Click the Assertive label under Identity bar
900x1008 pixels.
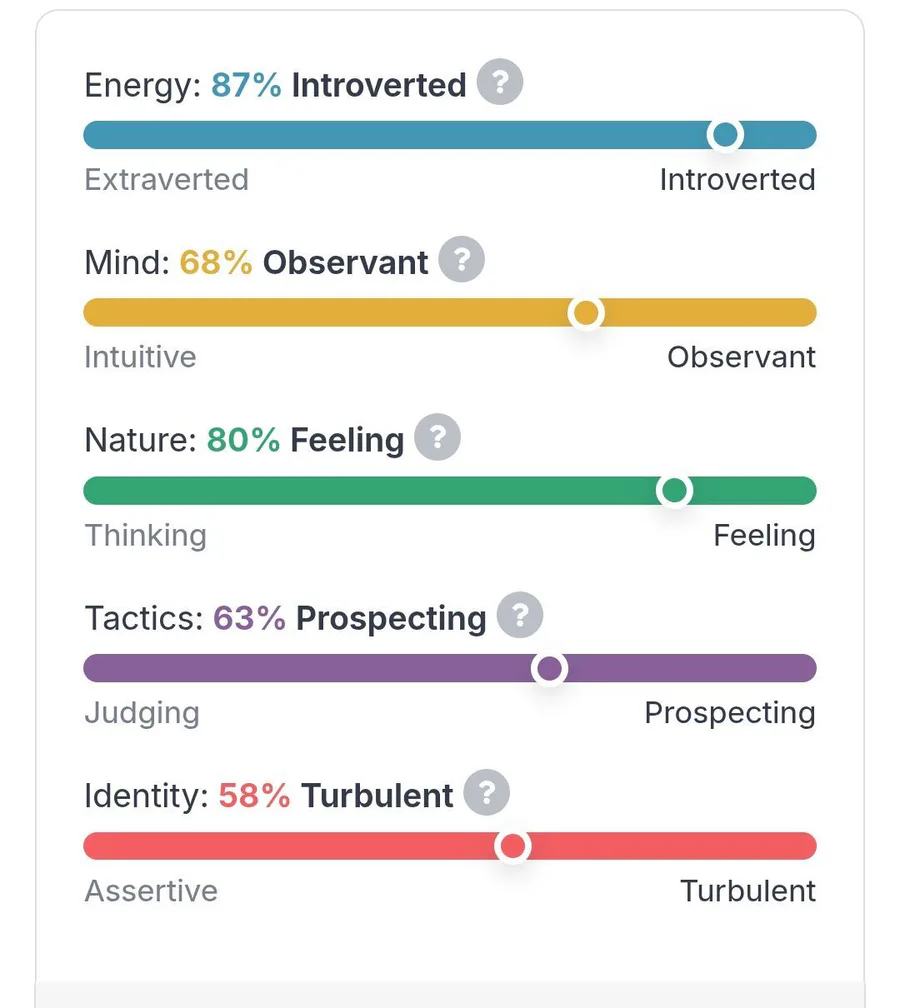click(x=151, y=891)
